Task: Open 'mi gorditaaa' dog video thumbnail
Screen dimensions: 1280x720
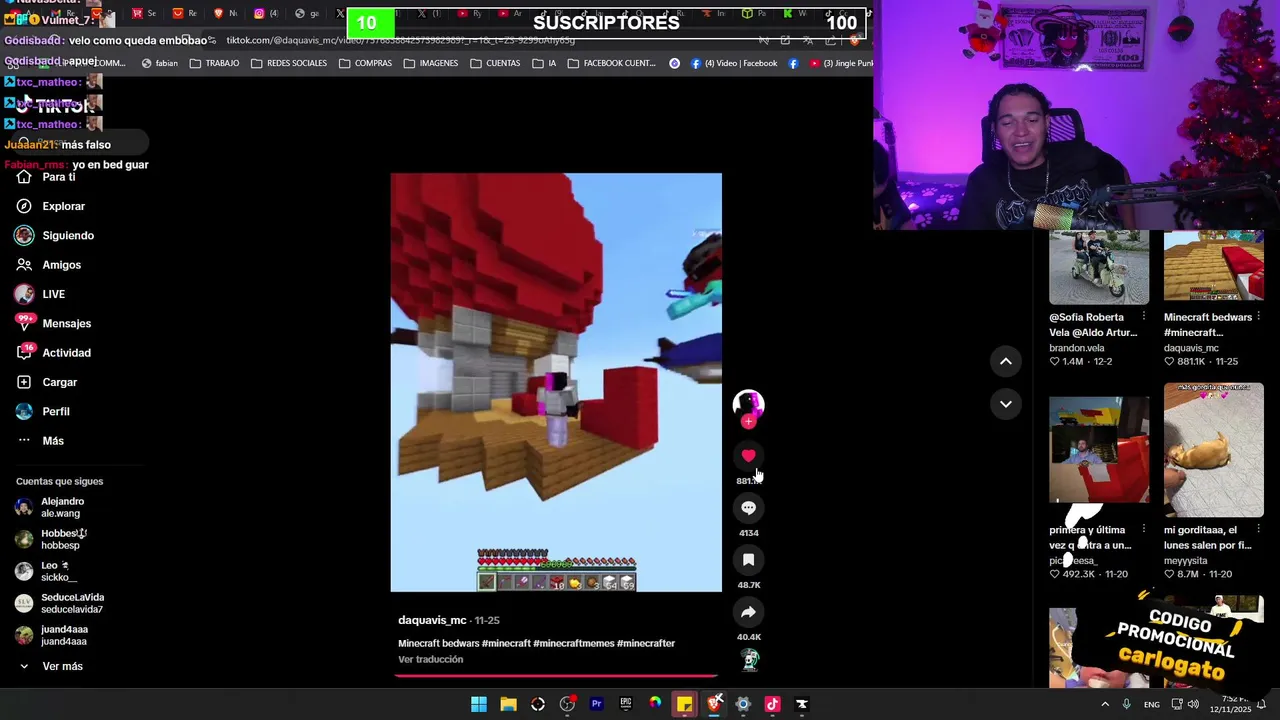Action: coord(1213,450)
